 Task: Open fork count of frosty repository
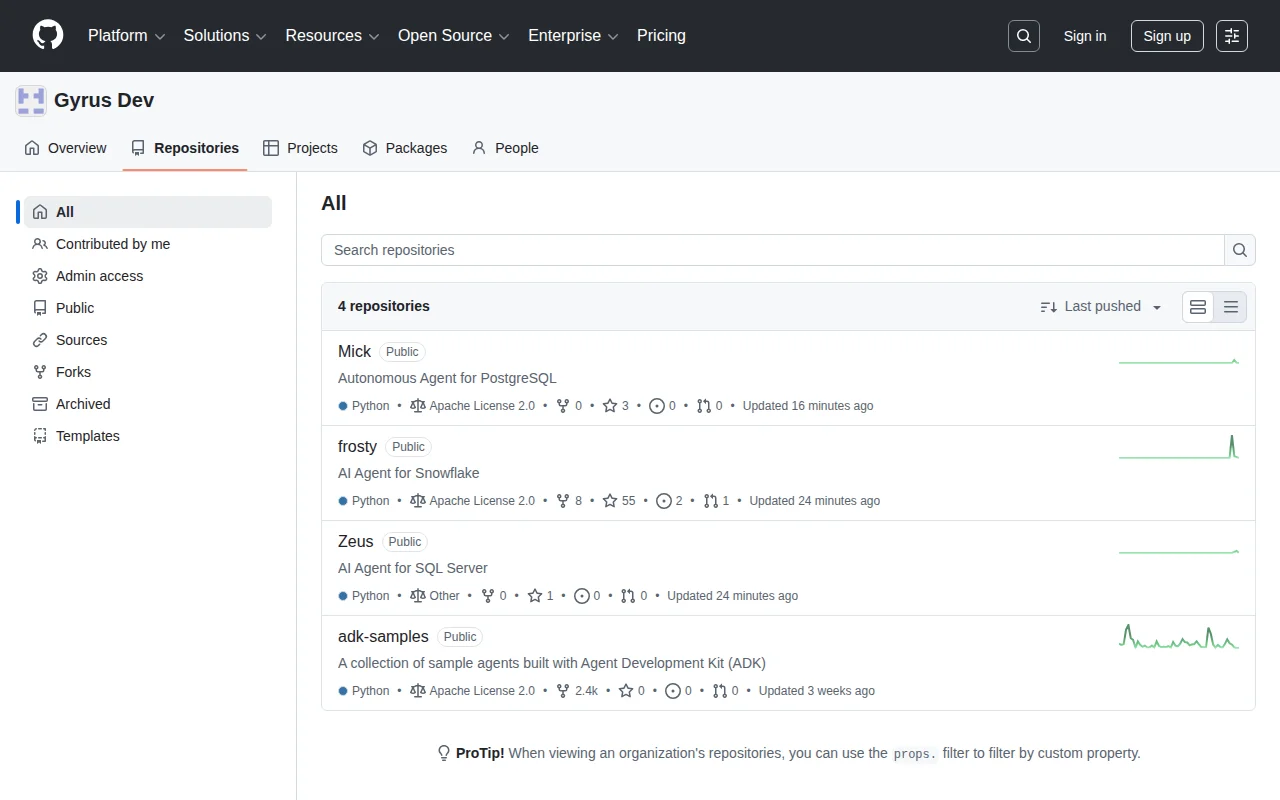click(570, 501)
